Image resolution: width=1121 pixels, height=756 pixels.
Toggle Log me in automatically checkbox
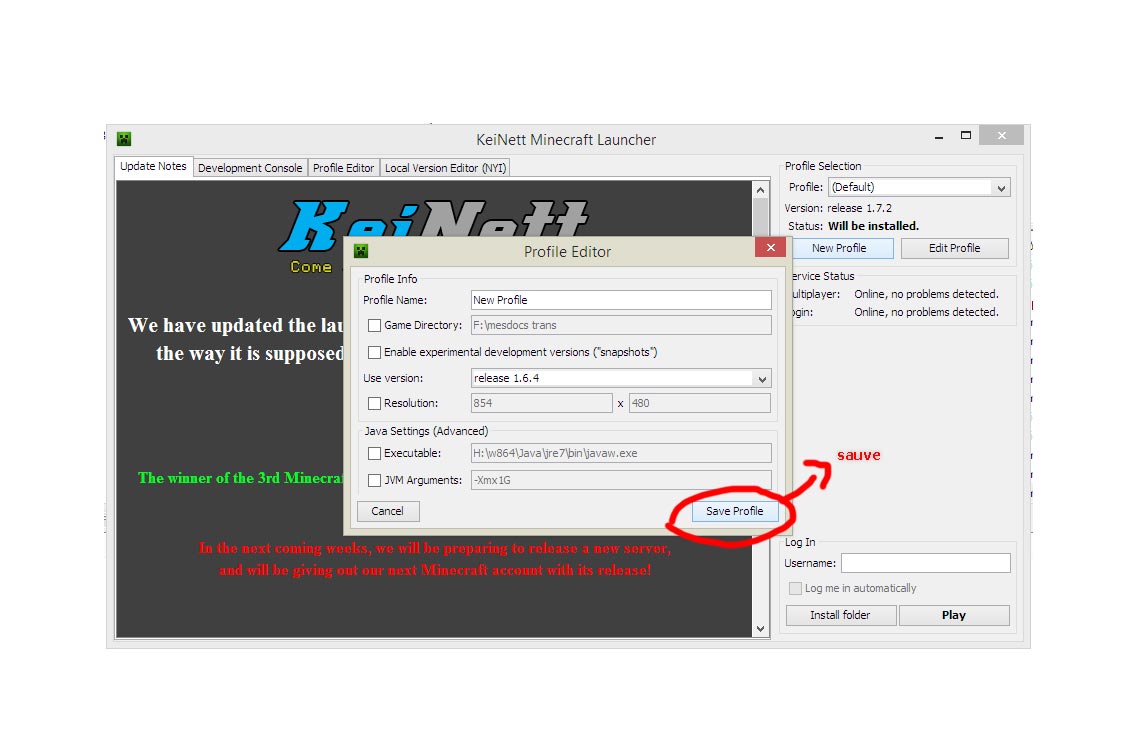click(x=795, y=589)
